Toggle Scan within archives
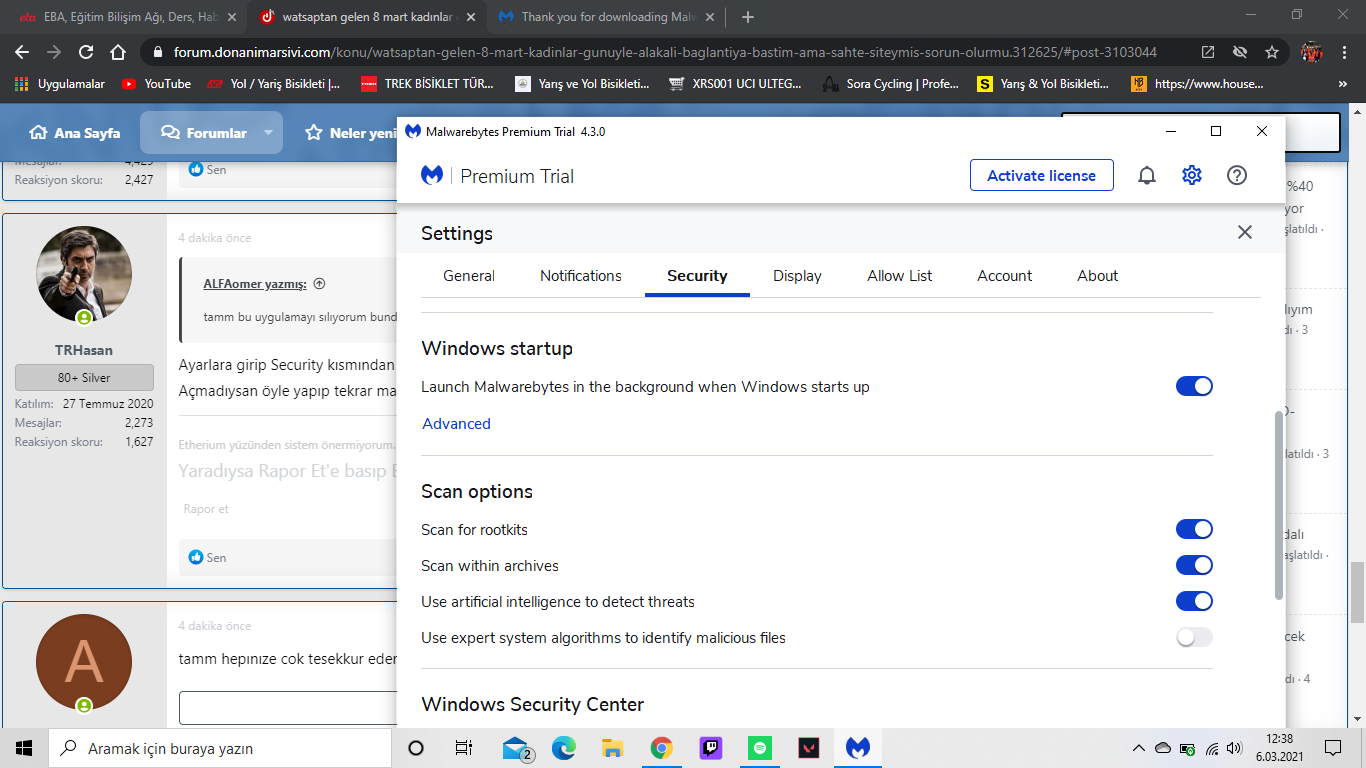Image resolution: width=1366 pixels, height=768 pixels. [x=1194, y=565]
